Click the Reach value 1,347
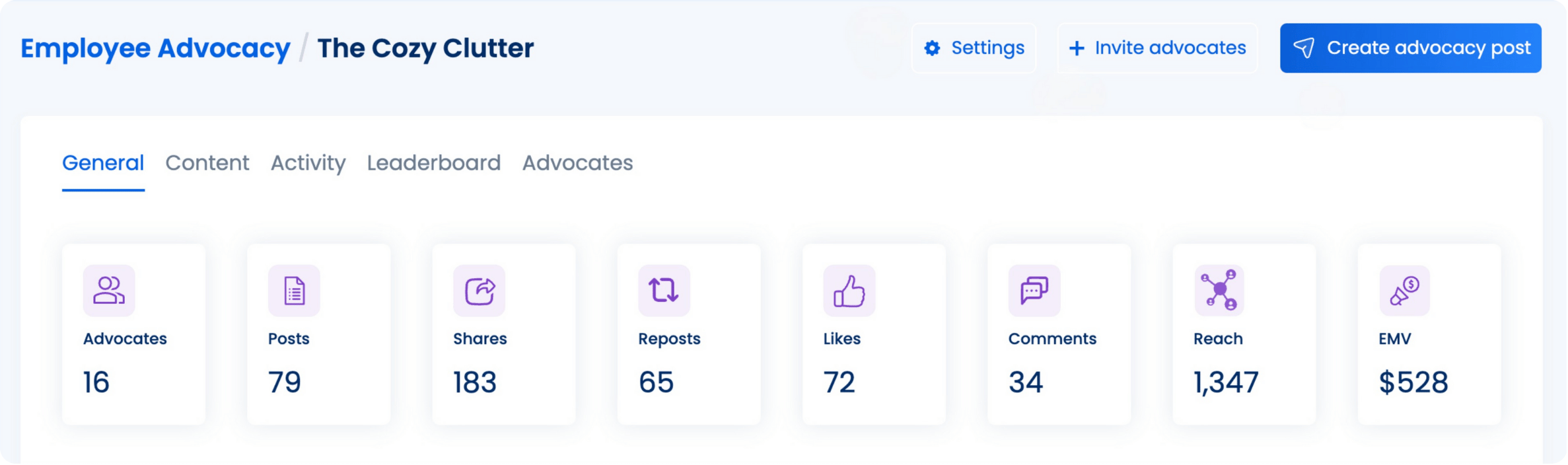The width and height of the screenshot is (1568, 465). [1226, 382]
